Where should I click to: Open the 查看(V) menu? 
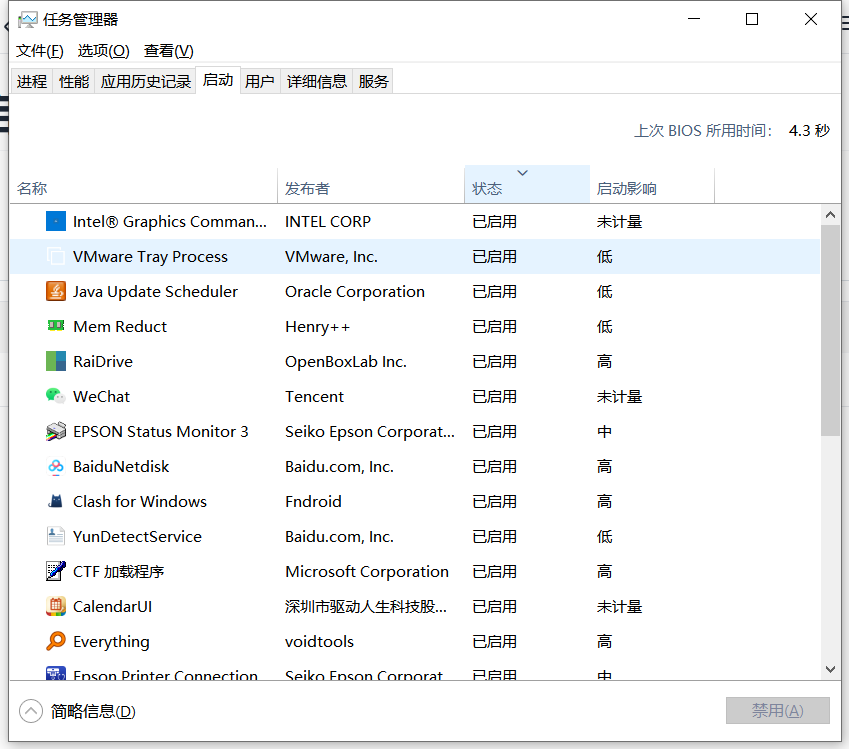click(168, 51)
